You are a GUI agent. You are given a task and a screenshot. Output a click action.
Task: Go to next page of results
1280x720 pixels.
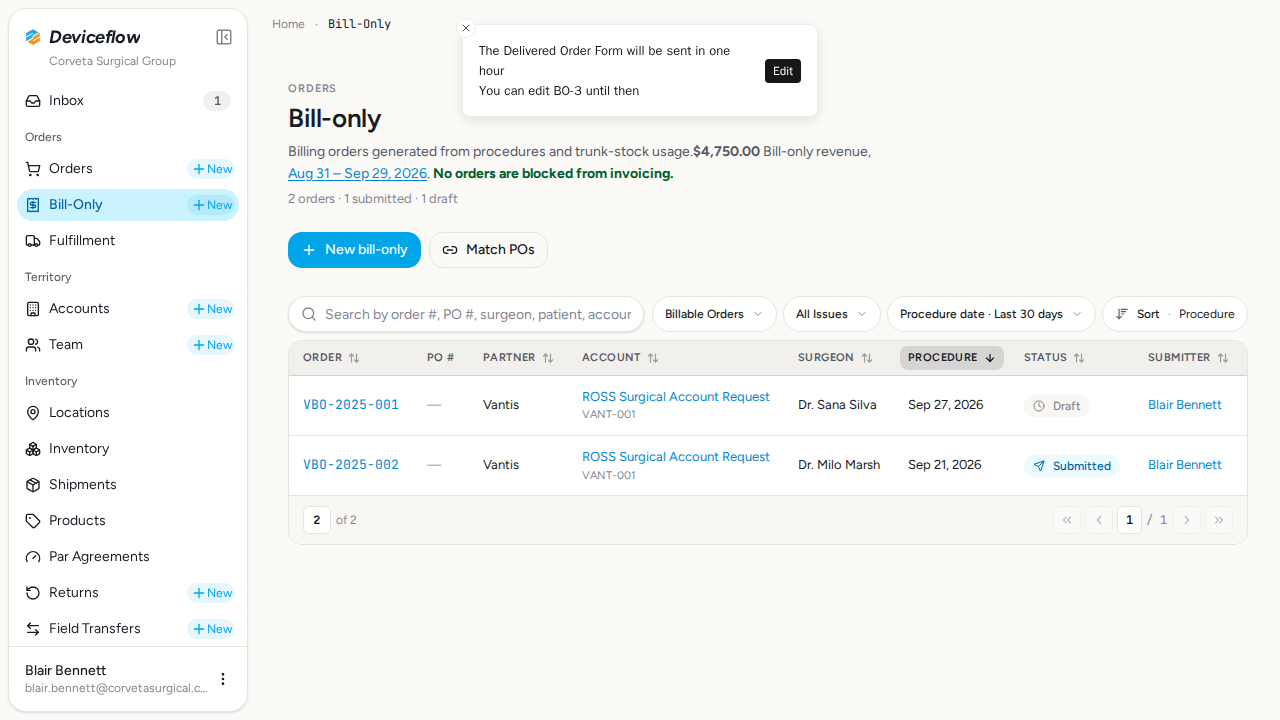tap(1187, 520)
